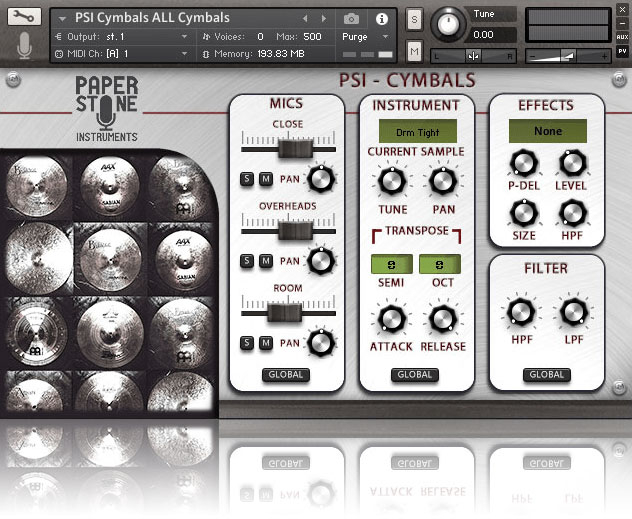Solo the instrument with S button
632x519 pixels.
(415, 19)
